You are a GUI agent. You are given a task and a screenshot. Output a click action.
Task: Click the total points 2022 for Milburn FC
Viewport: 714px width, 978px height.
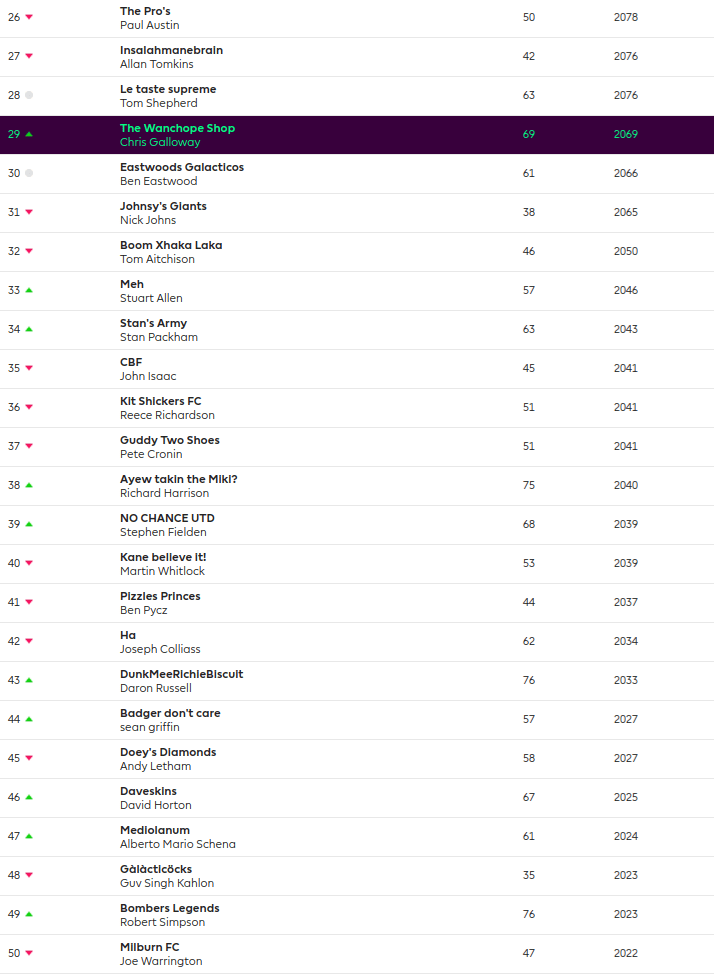point(626,953)
